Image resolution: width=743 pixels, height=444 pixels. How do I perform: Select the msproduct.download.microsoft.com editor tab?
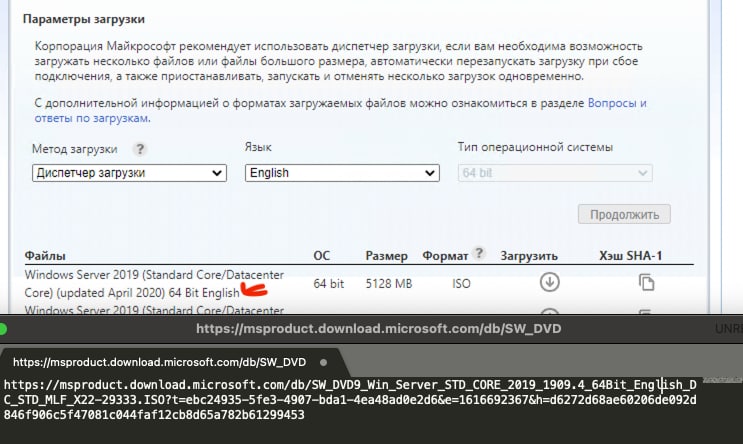click(160, 362)
